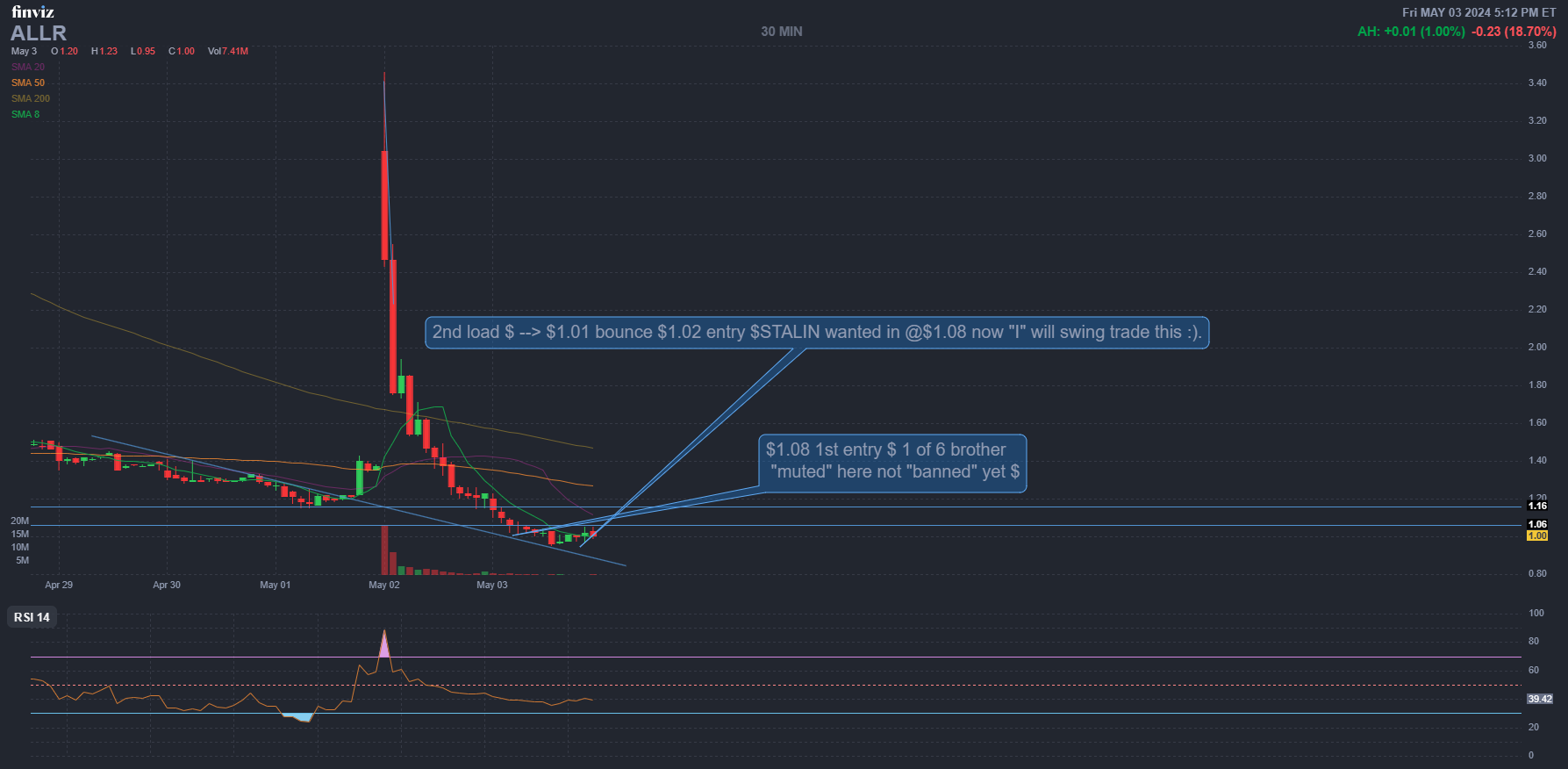Click the 30 MIN timeframe label
The image size is (1568, 769).
click(781, 32)
